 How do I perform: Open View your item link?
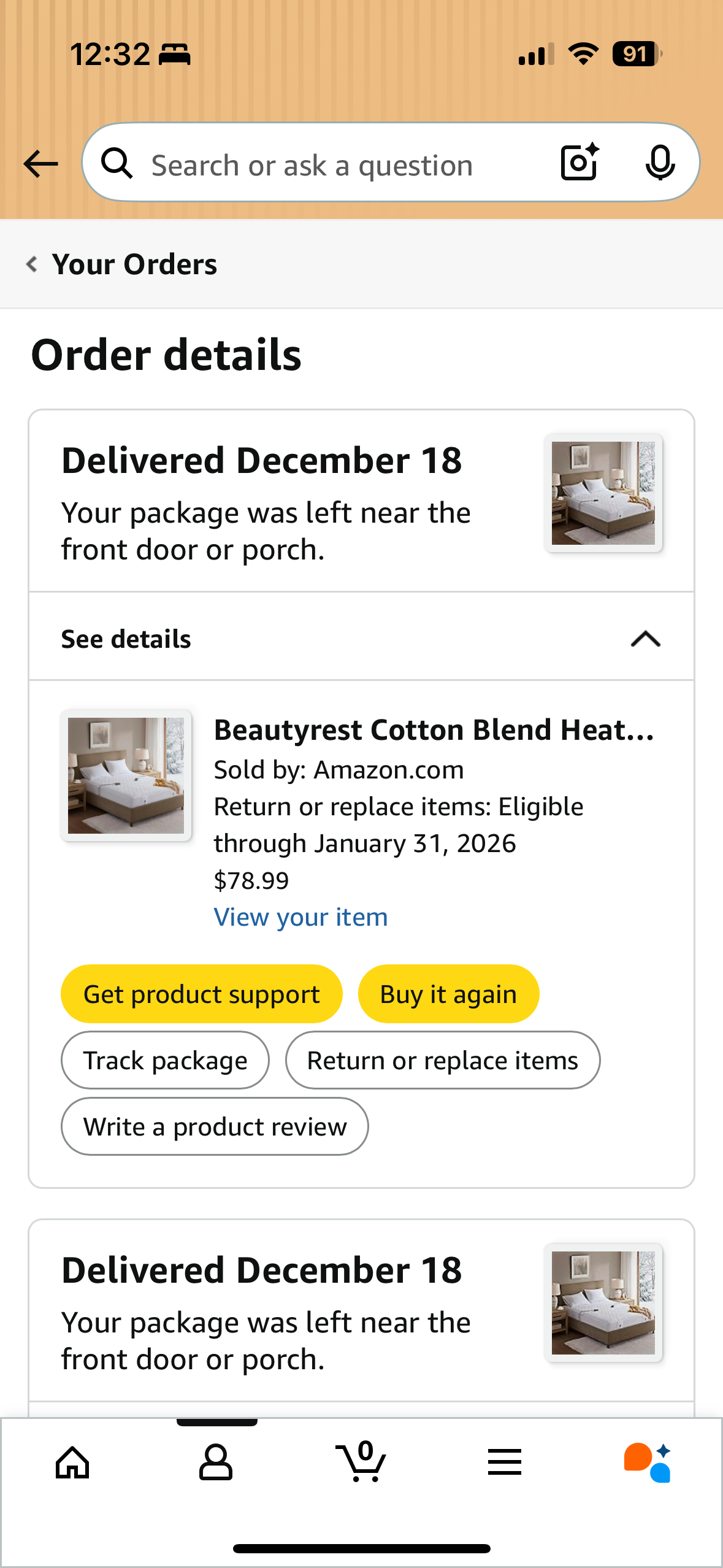300,917
